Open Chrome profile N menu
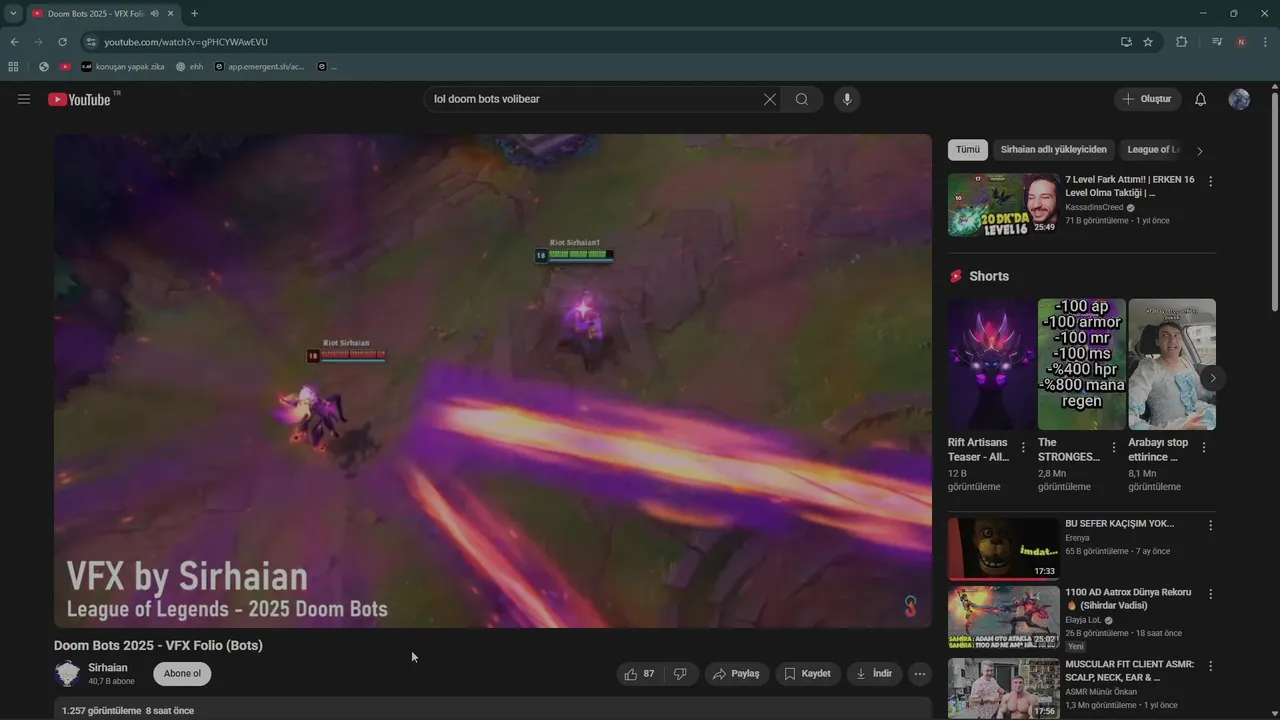The height and width of the screenshot is (720, 1280). pos(1241,42)
